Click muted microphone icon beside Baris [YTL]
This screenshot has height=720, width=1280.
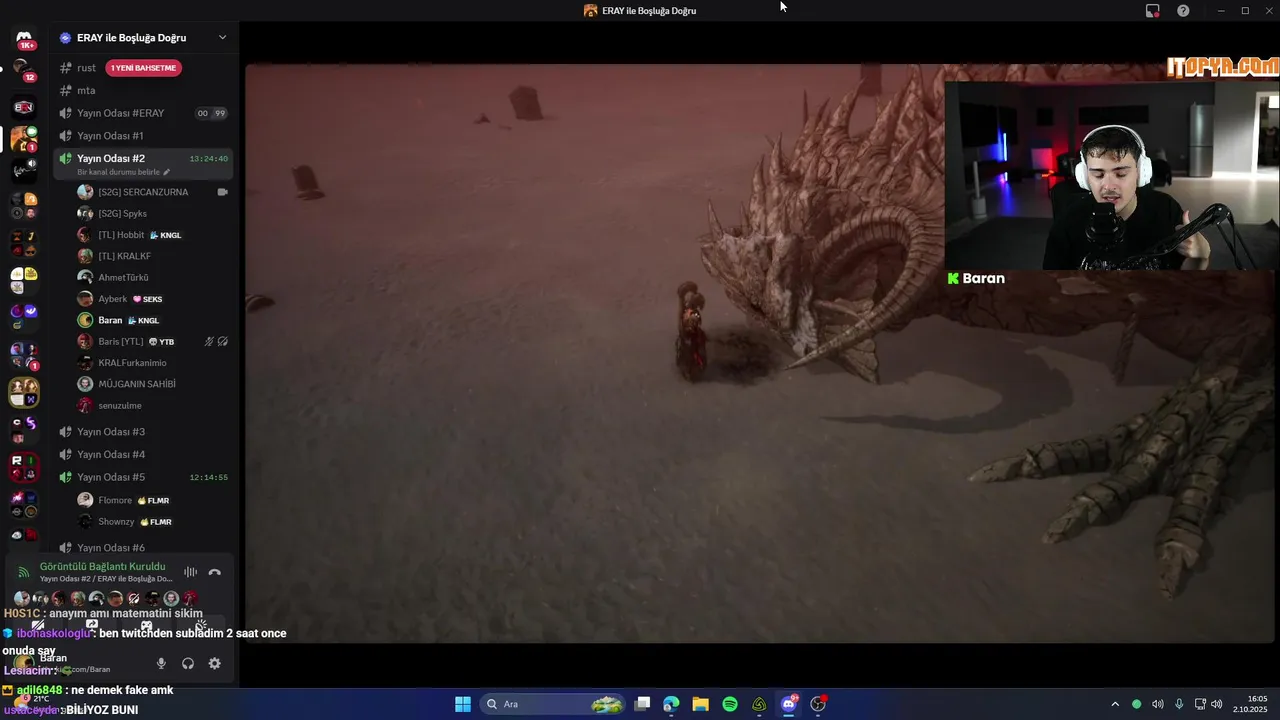[x=209, y=341]
